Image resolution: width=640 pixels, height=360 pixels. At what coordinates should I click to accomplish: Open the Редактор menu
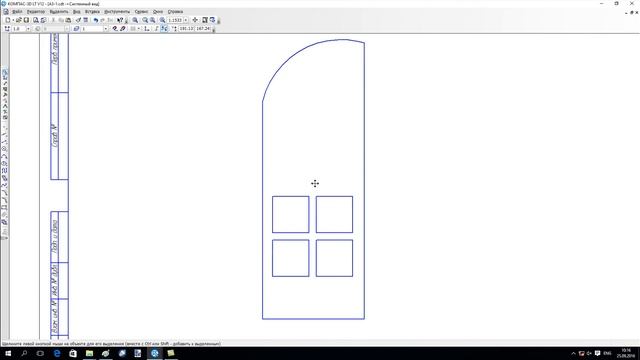36,12
